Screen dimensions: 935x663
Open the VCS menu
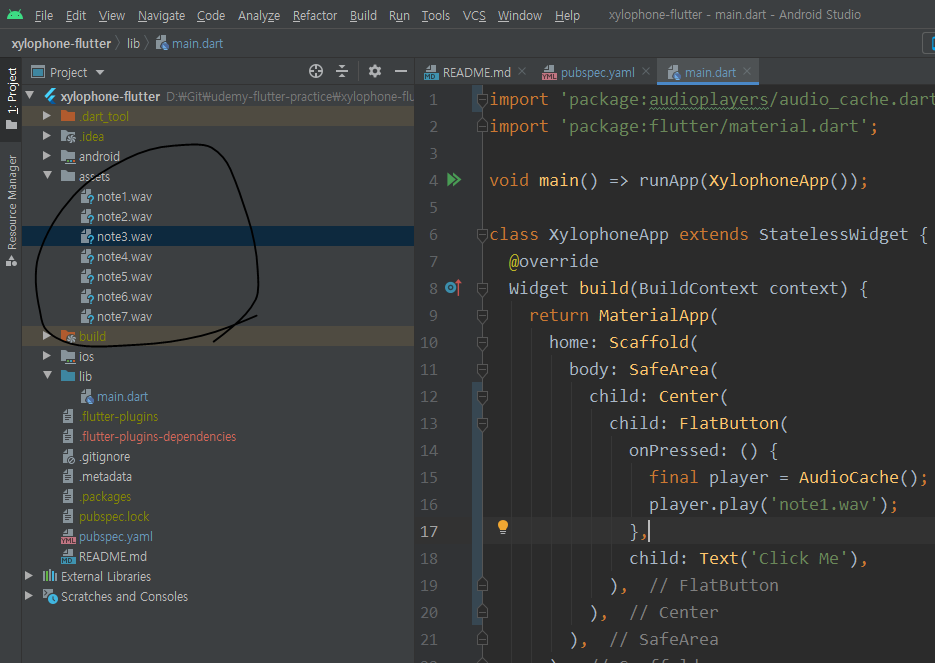pyautogui.click(x=474, y=16)
